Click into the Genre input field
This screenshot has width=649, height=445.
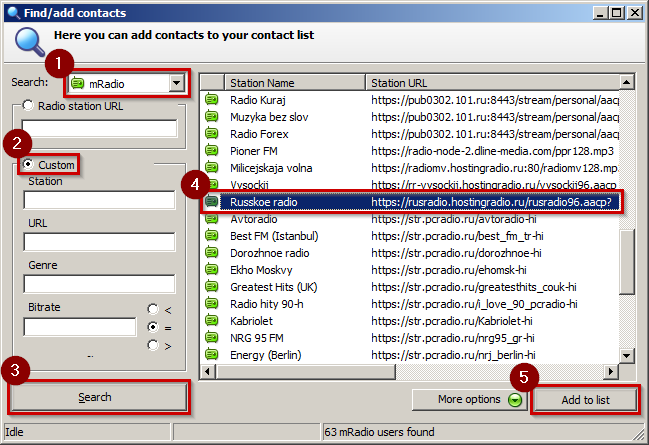(x=99, y=284)
